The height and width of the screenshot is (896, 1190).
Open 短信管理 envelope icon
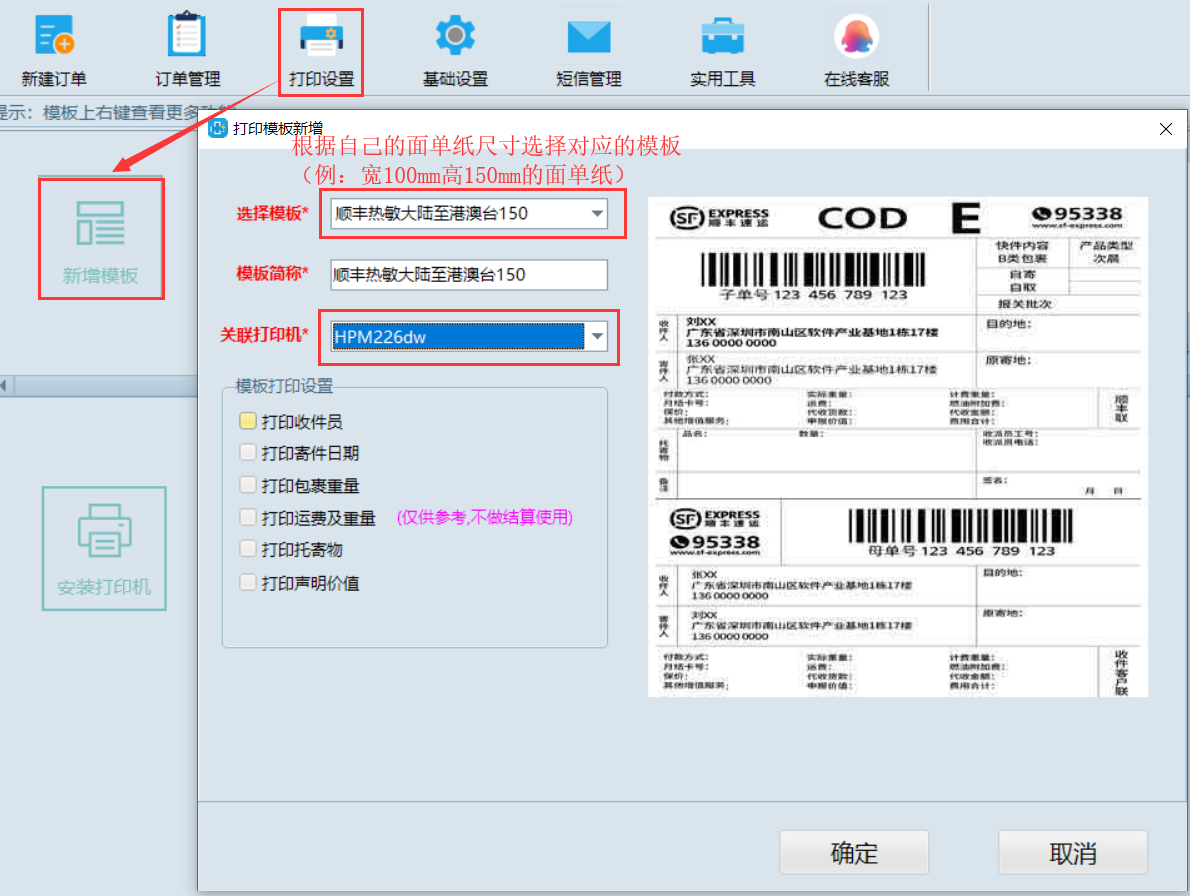(589, 36)
